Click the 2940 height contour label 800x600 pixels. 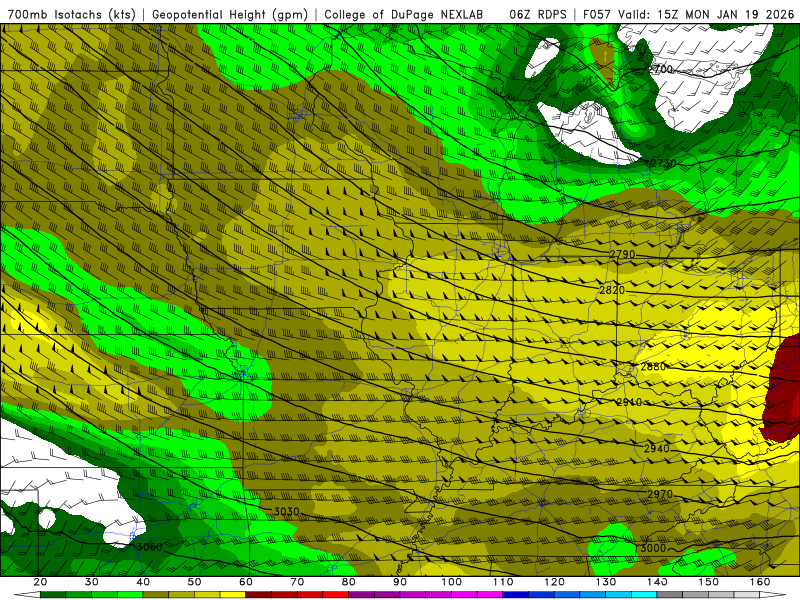pyautogui.click(x=656, y=448)
